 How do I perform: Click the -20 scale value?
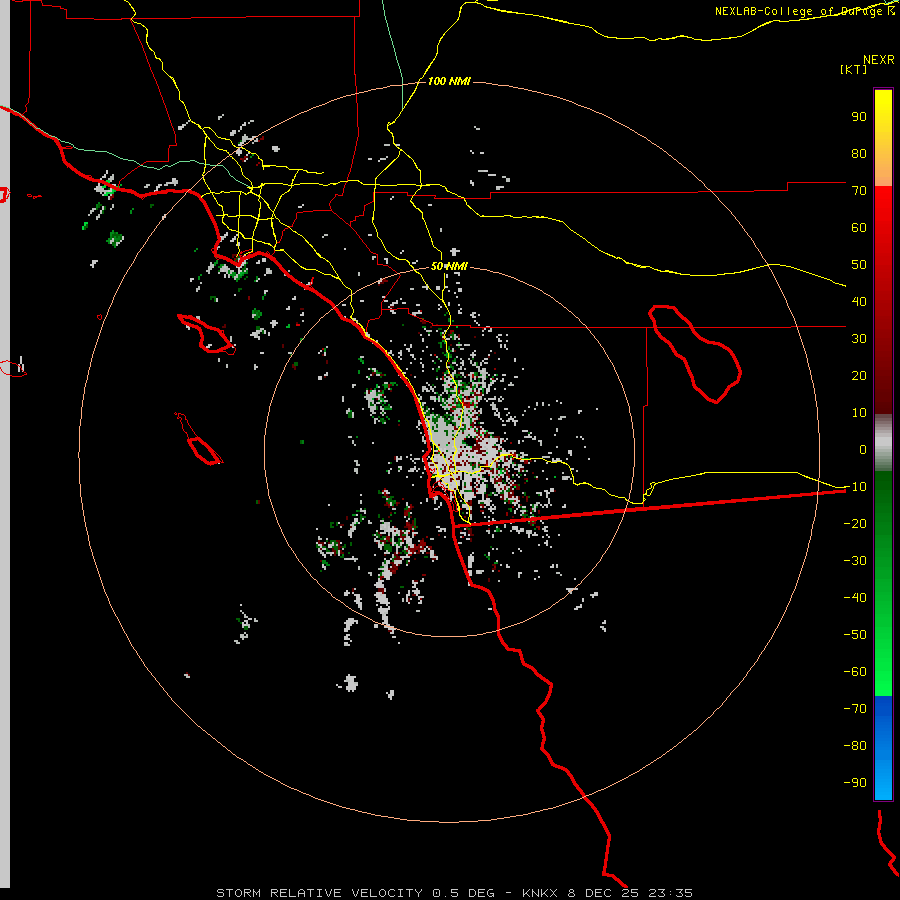[855, 524]
